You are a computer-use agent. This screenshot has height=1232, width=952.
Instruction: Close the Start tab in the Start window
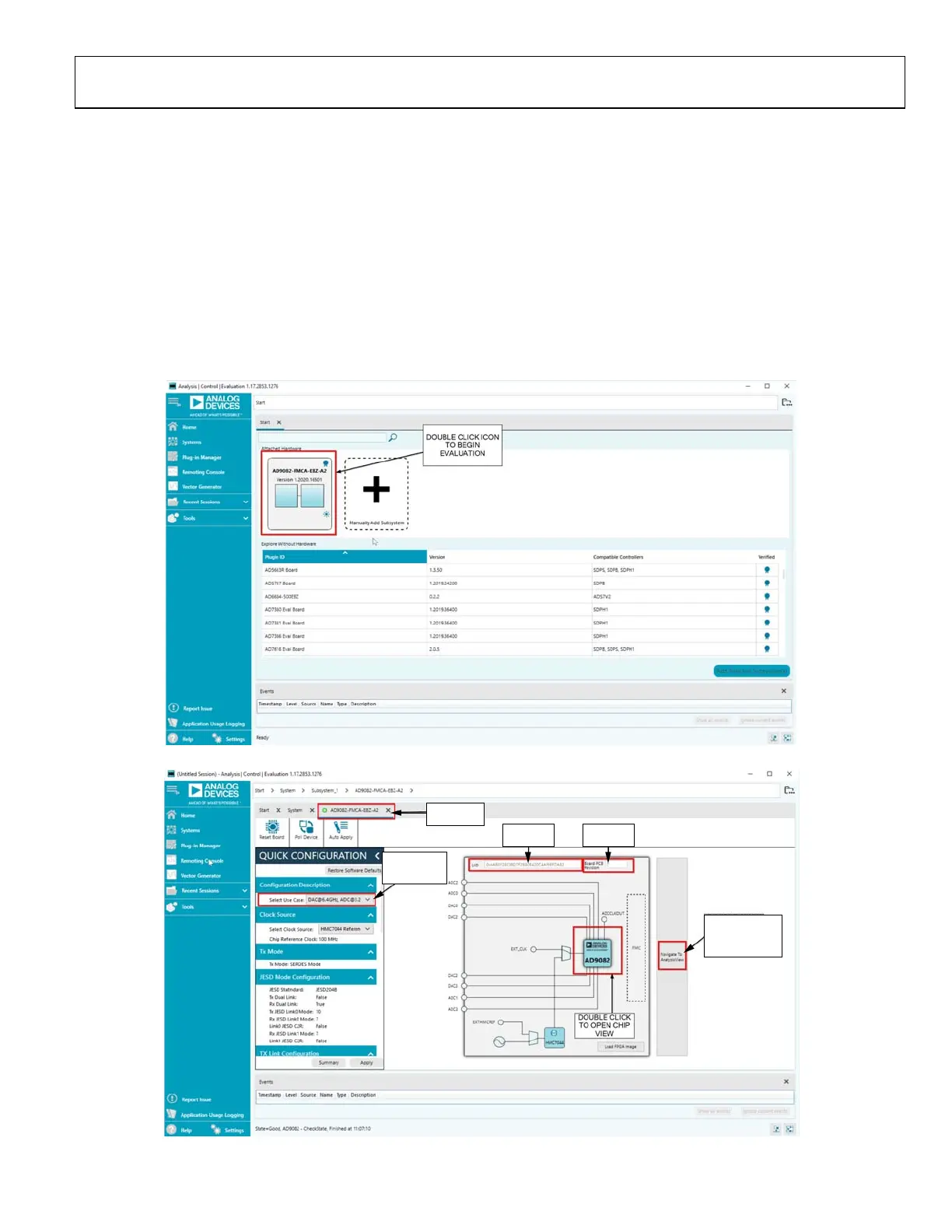[x=279, y=422]
